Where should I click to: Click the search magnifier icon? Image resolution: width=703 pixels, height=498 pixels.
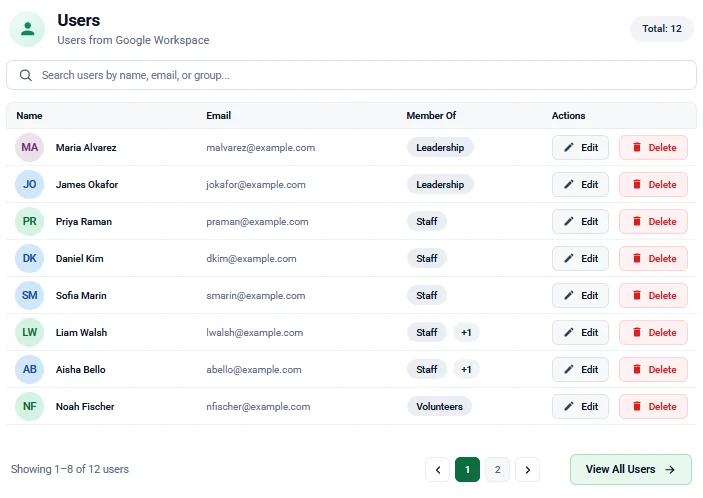pos(26,75)
